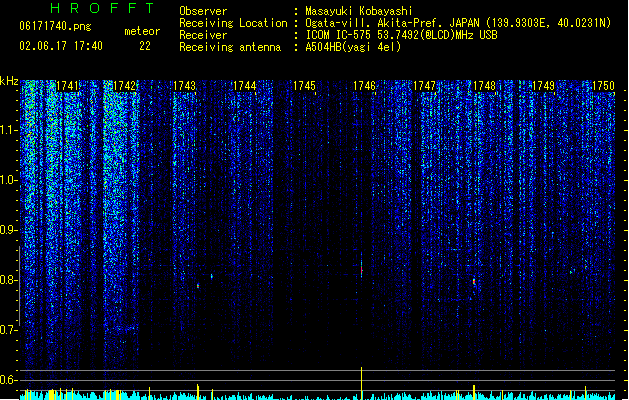
Task: Click the 1744 time marker
Action: point(245,86)
